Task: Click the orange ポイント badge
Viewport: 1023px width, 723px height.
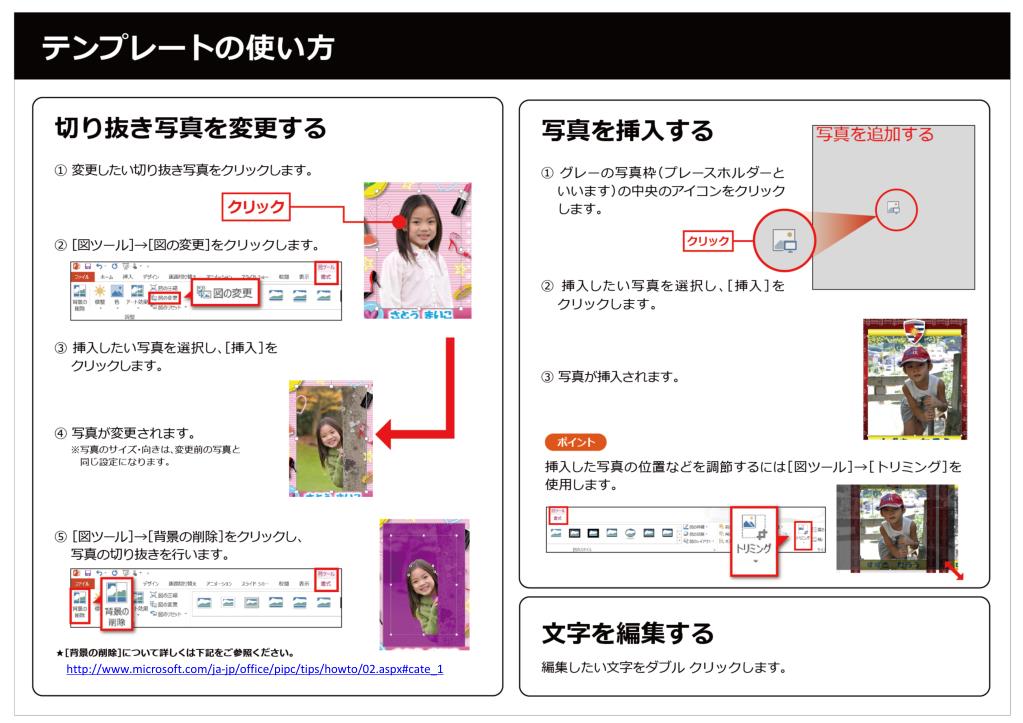Action: point(575,442)
